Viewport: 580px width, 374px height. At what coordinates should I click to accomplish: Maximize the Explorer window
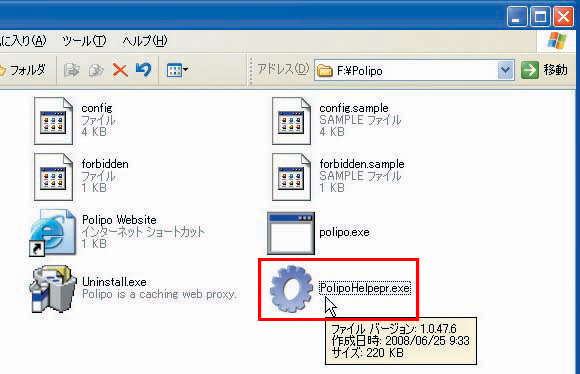[540, 17]
